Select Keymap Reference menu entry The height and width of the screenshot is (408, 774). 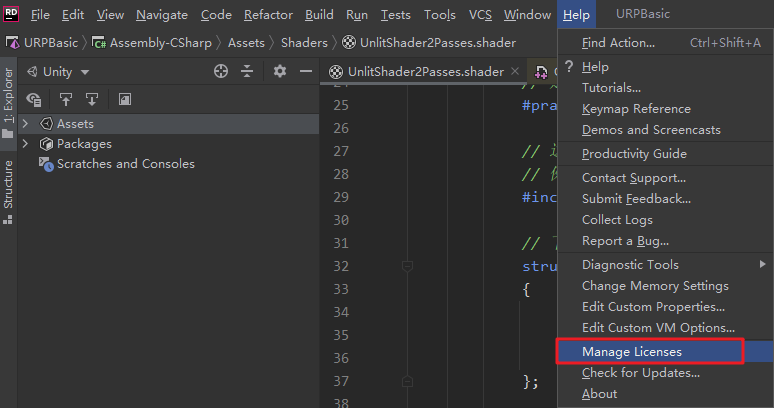pyautogui.click(x=666, y=109)
